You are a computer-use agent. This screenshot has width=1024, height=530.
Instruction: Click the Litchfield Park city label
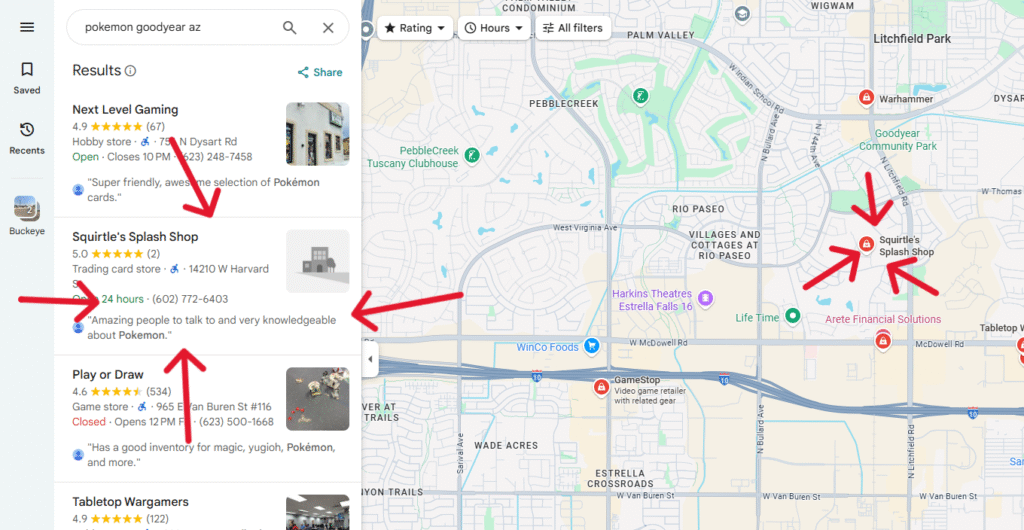point(912,39)
